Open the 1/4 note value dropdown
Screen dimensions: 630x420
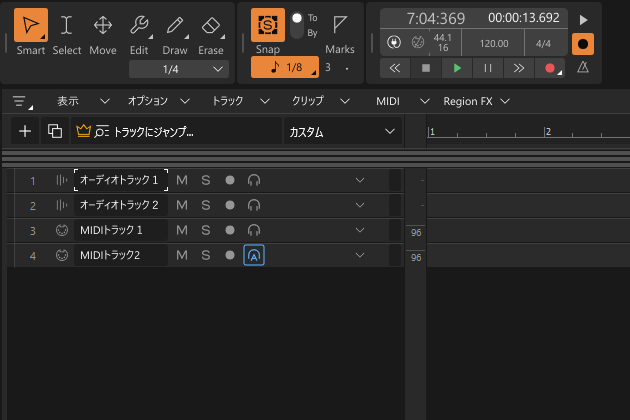(180, 69)
